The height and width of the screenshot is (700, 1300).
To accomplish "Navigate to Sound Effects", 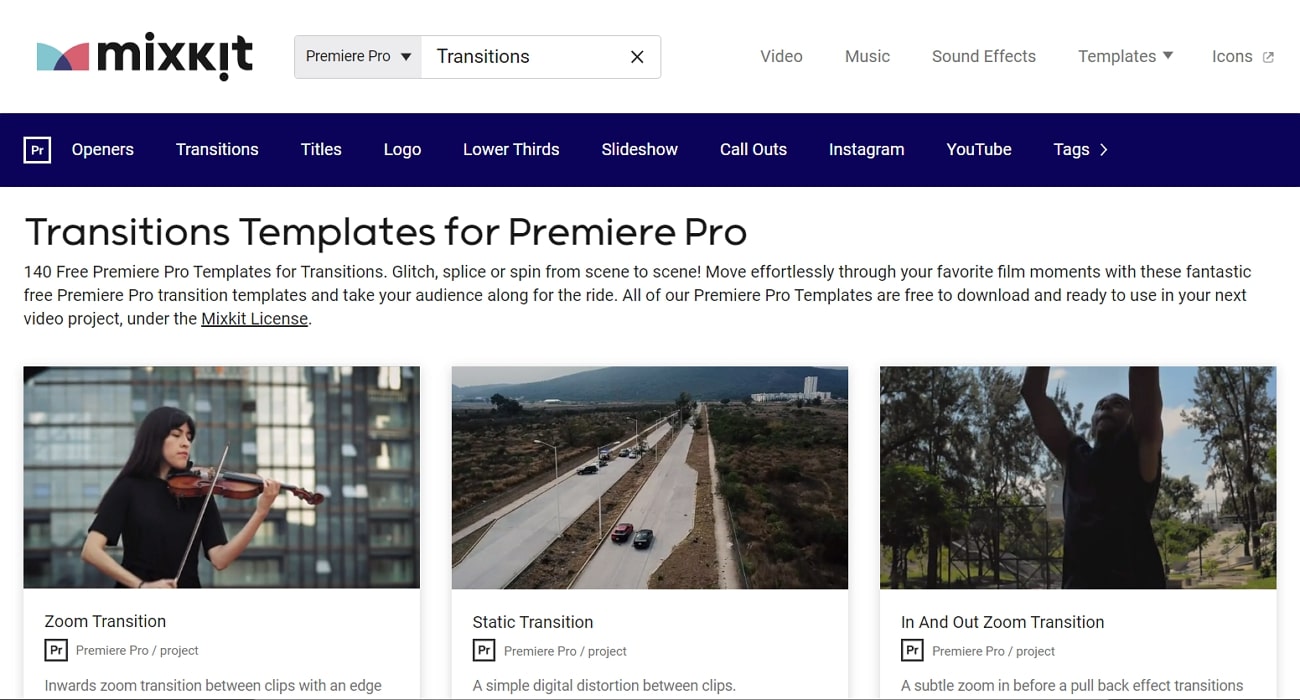I will tap(983, 57).
